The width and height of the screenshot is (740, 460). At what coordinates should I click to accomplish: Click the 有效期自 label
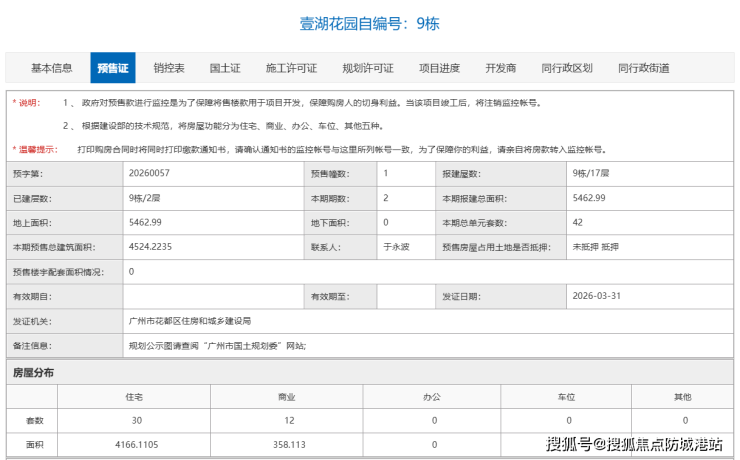(32, 297)
